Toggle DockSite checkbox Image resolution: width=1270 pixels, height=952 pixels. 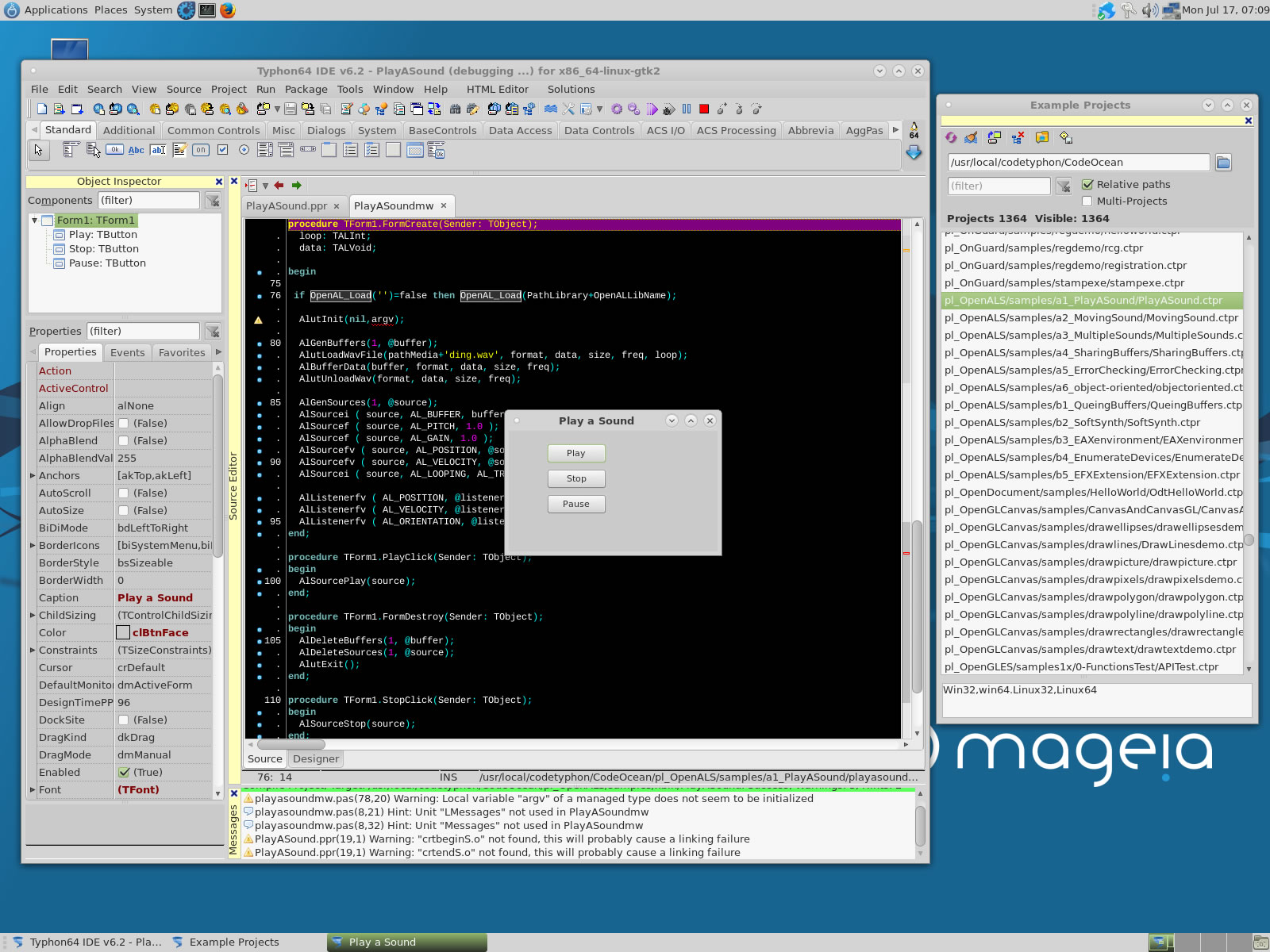tap(124, 720)
